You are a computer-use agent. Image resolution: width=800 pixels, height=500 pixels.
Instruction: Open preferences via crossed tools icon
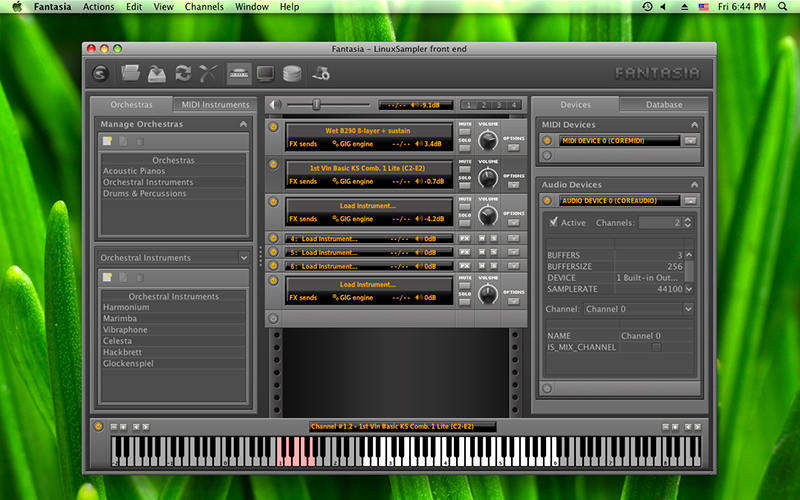pos(208,73)
